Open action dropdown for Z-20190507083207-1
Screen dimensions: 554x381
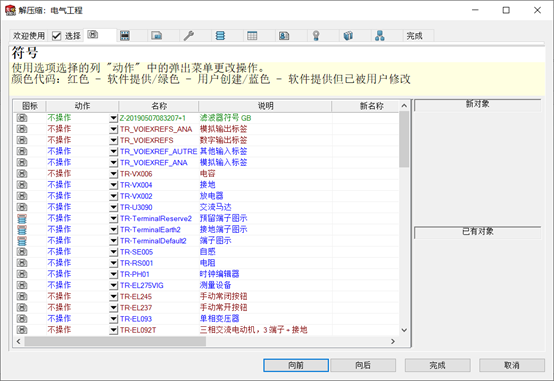pos(113,118)
